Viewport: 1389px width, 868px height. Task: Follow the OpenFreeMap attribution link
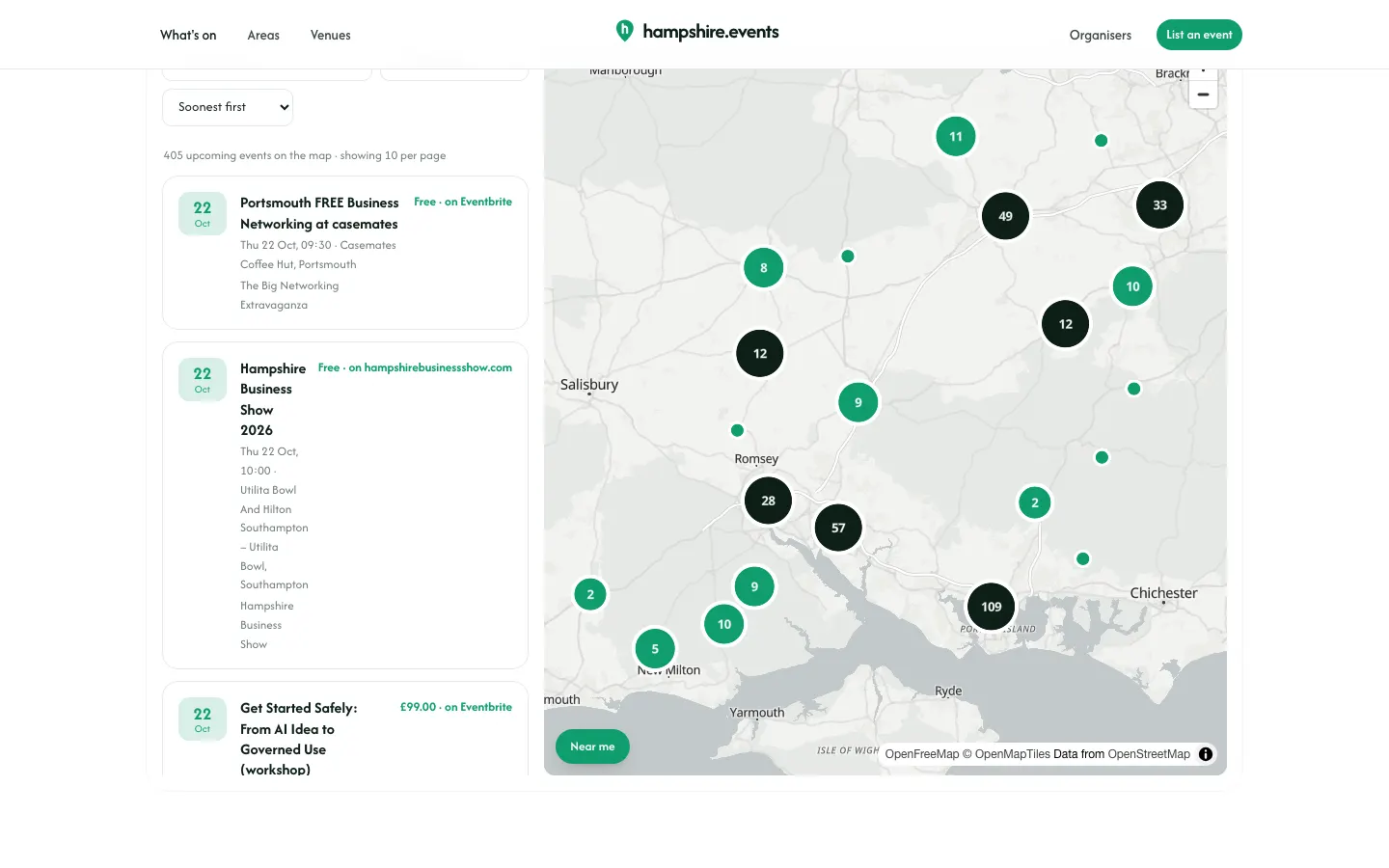(x=922, y=754)
